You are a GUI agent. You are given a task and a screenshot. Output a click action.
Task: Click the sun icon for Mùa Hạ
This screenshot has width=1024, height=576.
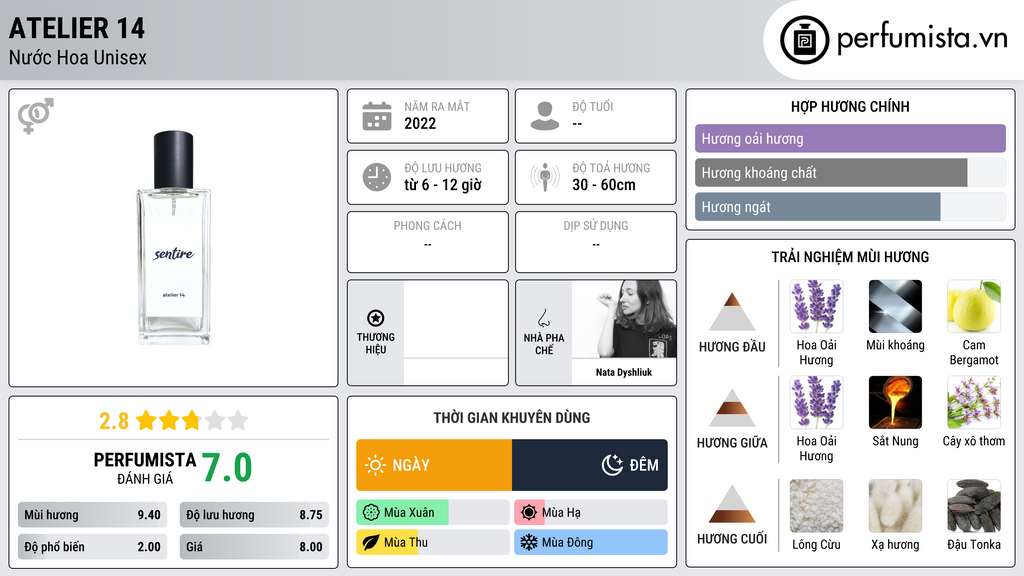tap(529, 513)
